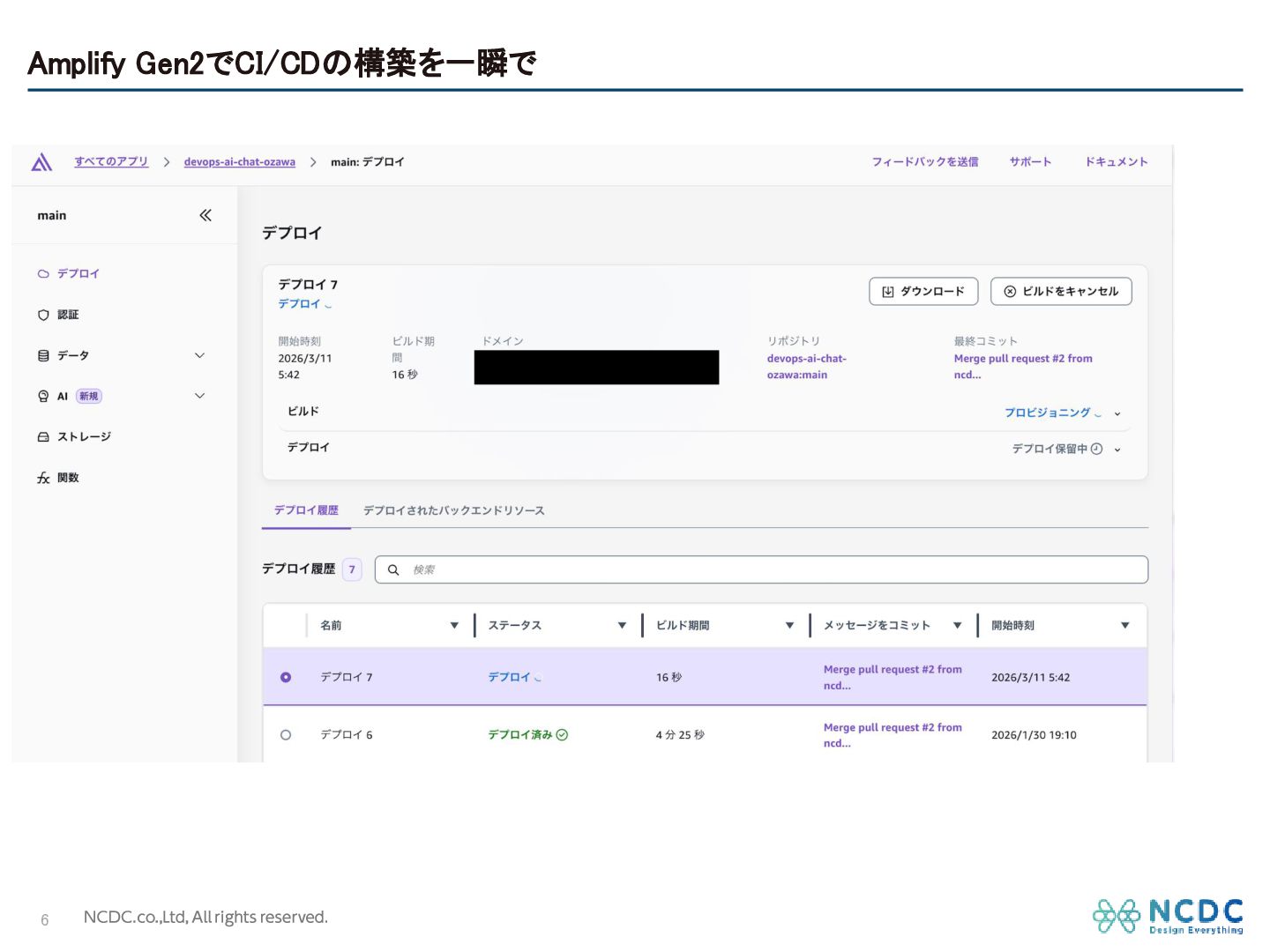Open latest commit link in デプロイ 7 card
Screen dimensions: 1270x952
coord(1023,367)
